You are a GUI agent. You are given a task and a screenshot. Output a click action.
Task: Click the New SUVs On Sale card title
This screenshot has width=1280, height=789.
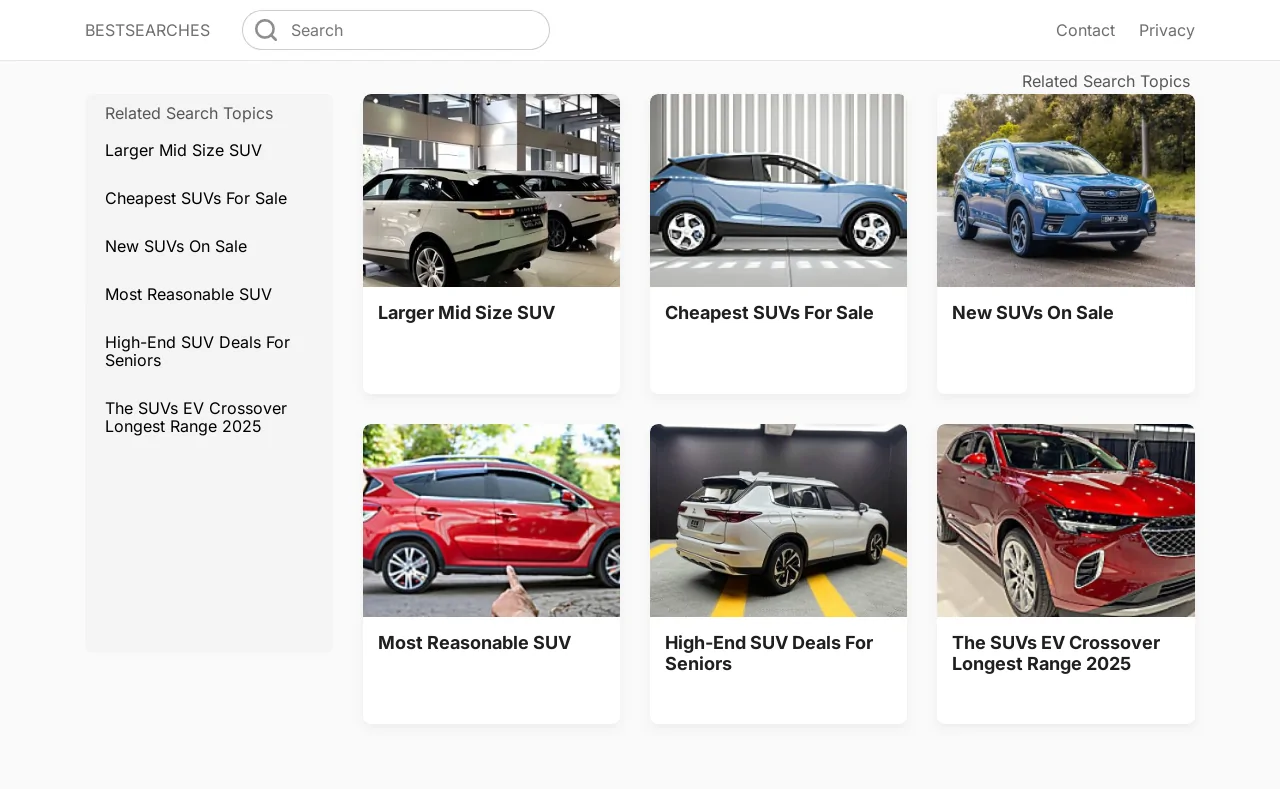click(x=1032, y=313)
